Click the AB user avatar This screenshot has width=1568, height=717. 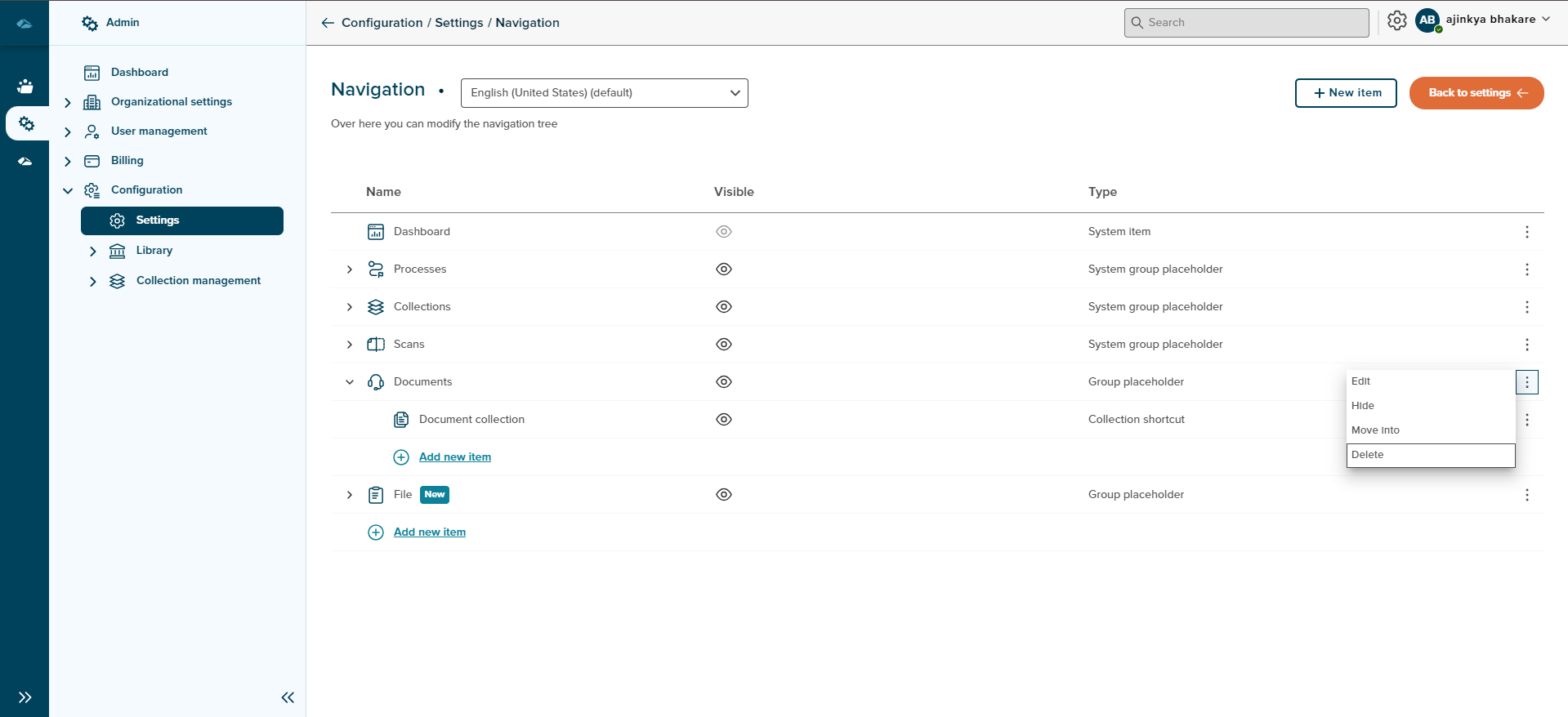point(1427,20)
